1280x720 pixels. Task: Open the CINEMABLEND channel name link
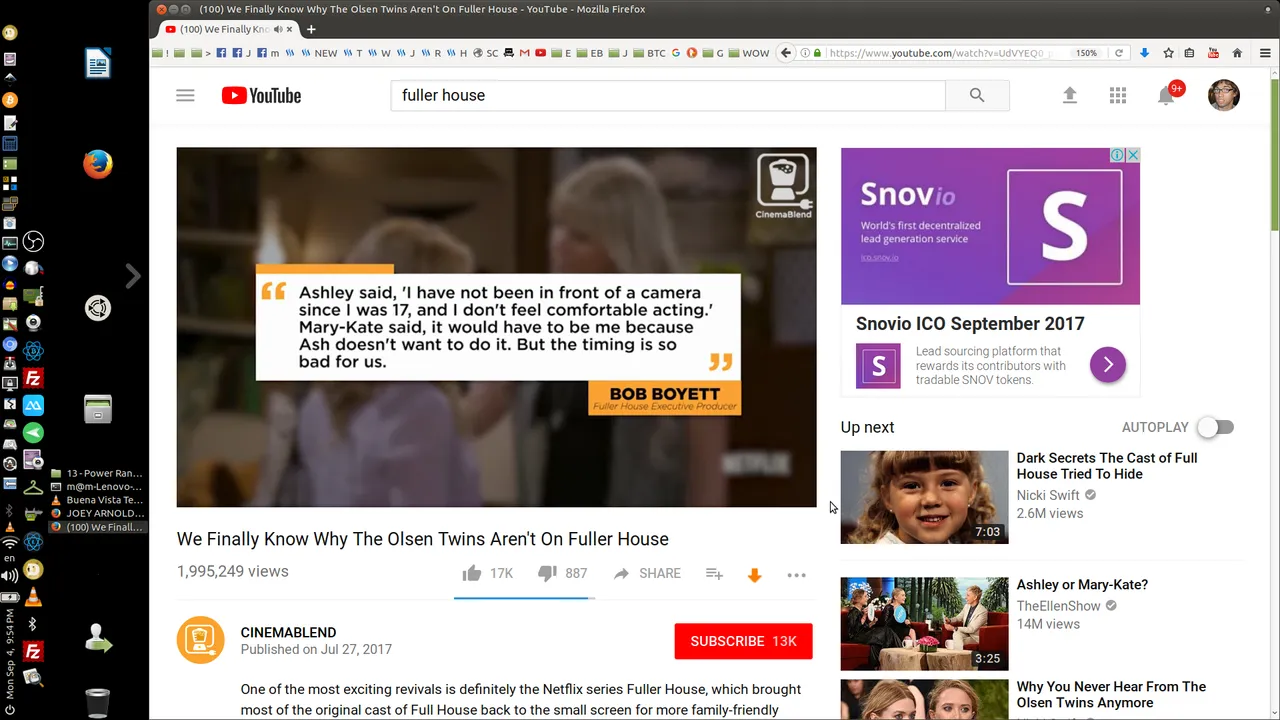point(288,632)
